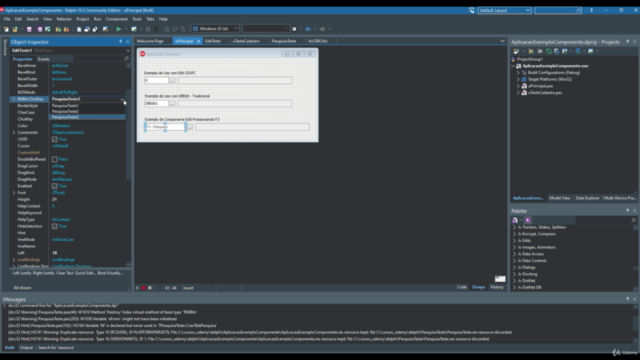Click the Bind Visually... link
The image size is (640, 360).
110,273
